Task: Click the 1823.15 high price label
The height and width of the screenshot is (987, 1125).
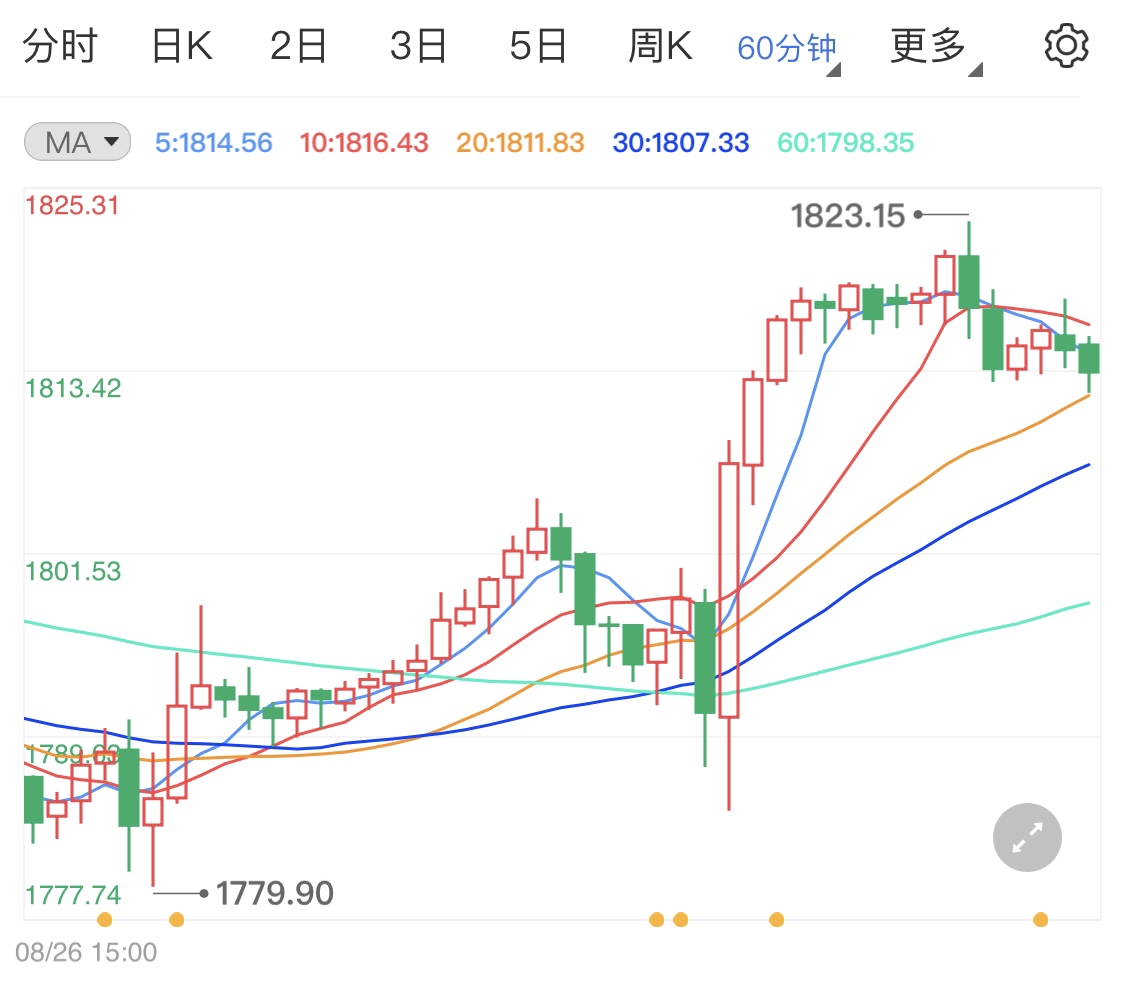Action: tap(848, 216)
